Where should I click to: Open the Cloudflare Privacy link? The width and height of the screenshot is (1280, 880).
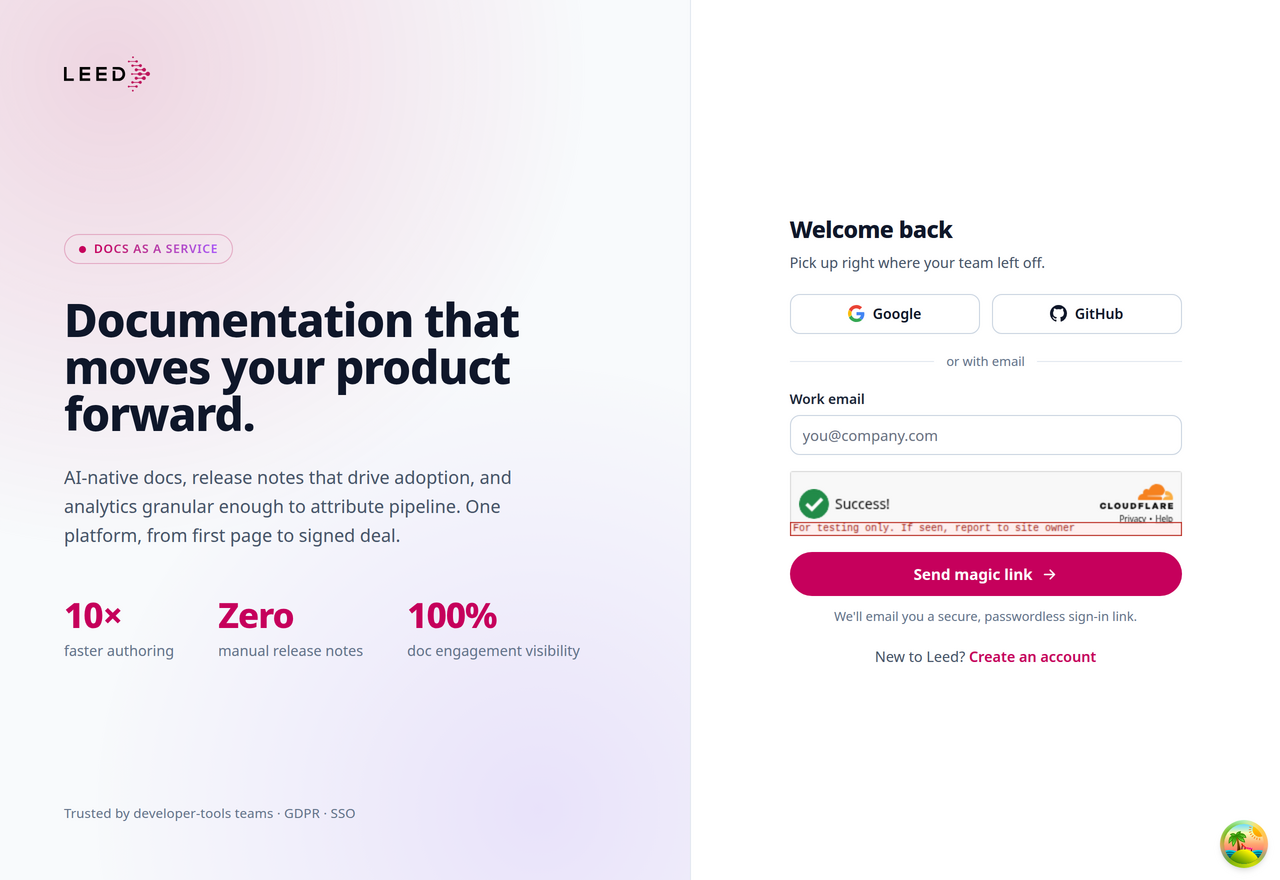[1132, 519]
